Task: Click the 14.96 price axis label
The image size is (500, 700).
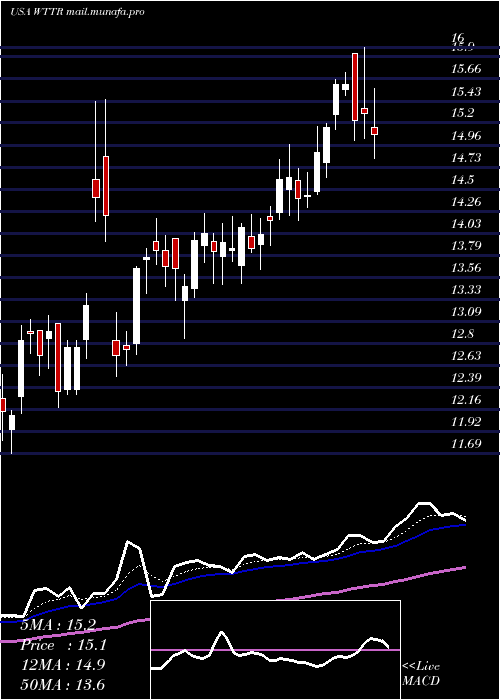Action: 467,135
